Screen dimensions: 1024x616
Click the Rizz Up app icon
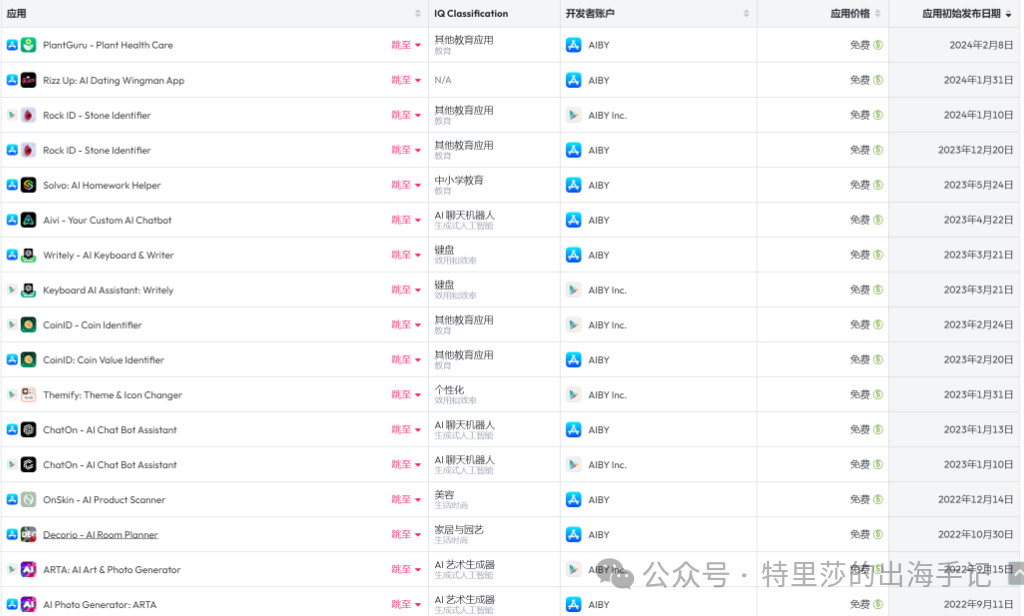point(28,80)
